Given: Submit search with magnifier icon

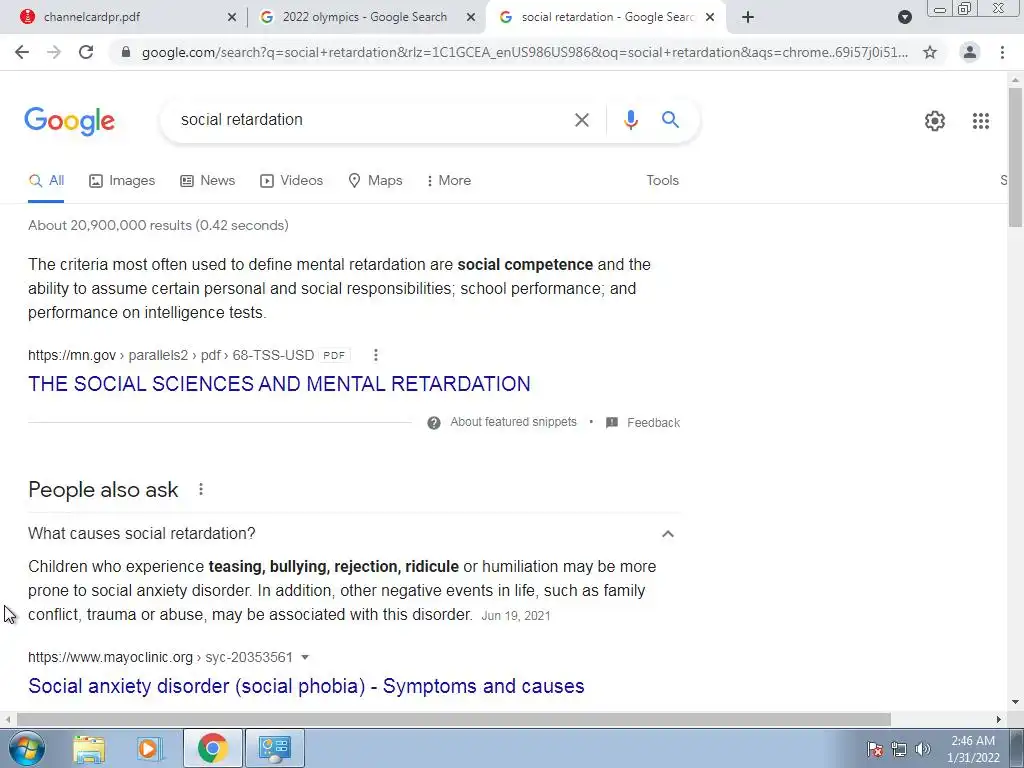Looking at the screenshot, I should pos(670,120).
